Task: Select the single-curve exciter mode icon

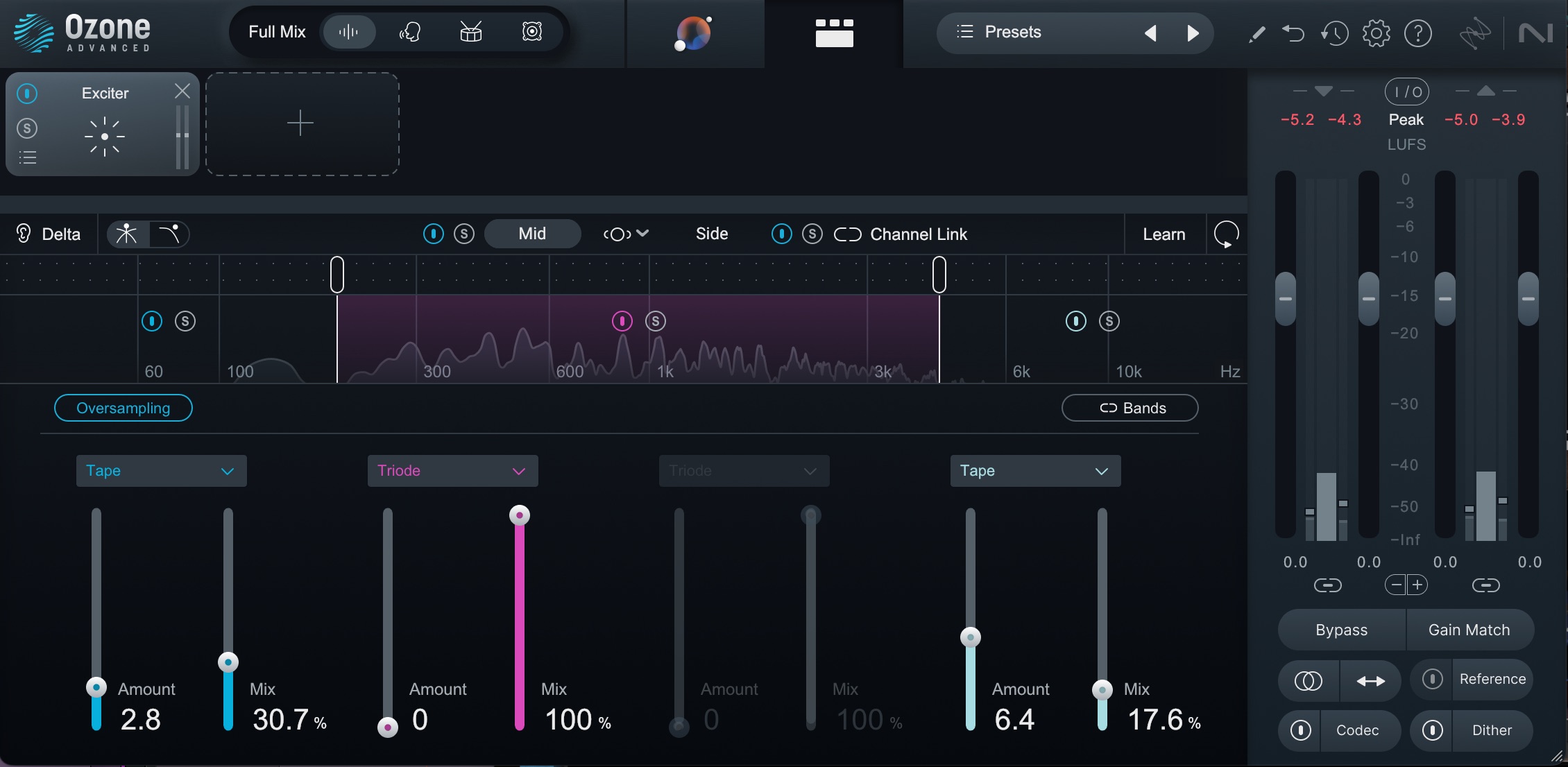Action: 169,234
